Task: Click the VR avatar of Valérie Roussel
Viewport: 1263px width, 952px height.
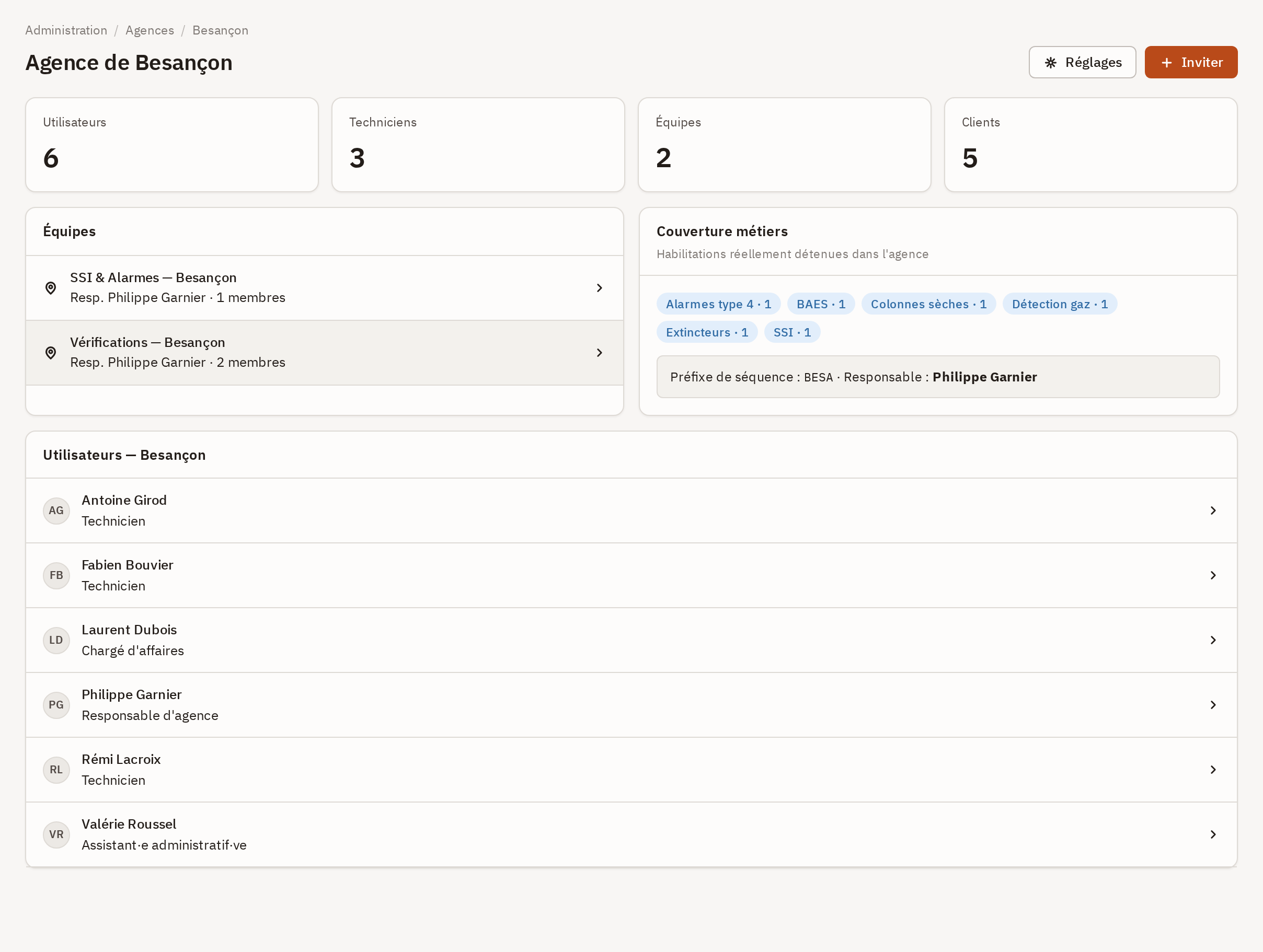Action: (x=56, y=834)
